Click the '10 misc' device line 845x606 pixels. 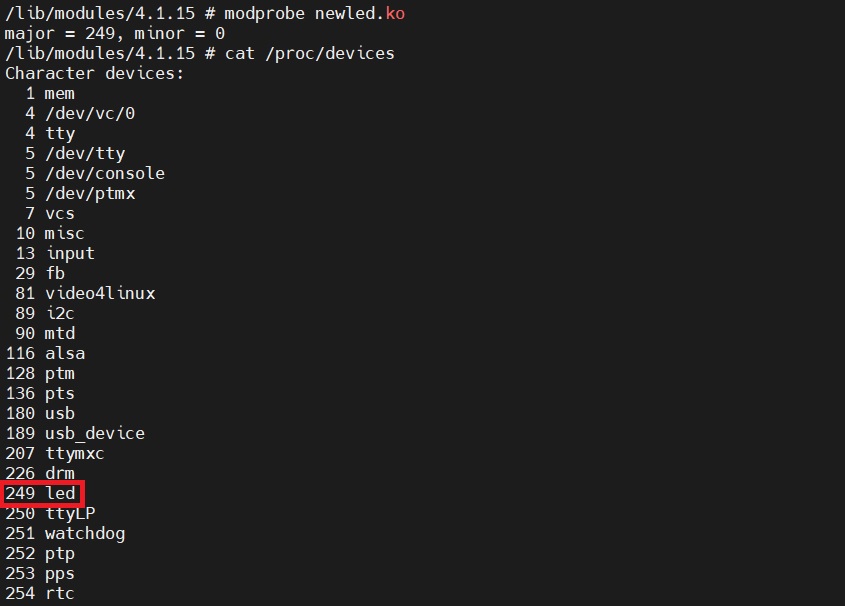(x=50, y=233)
